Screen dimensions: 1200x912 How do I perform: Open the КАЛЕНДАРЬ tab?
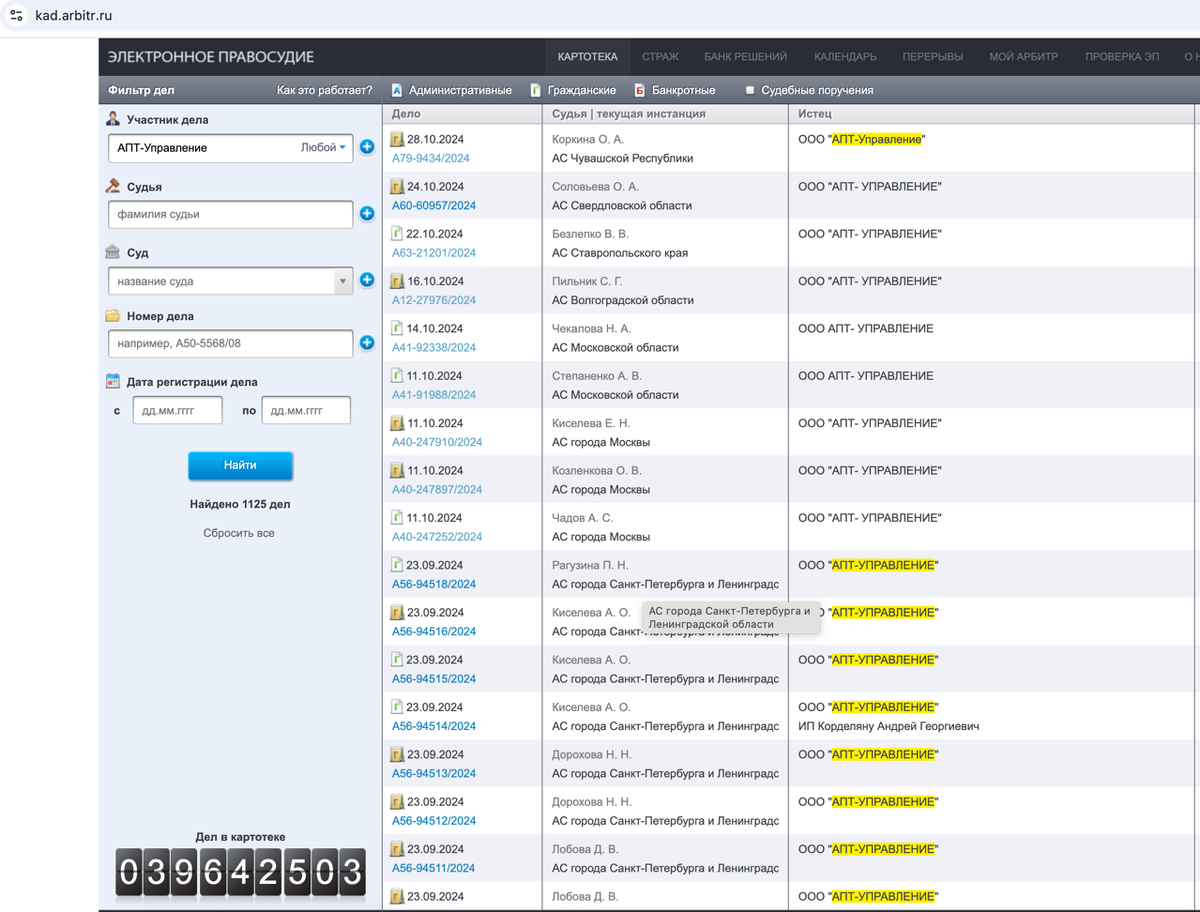tap(845, 57)
